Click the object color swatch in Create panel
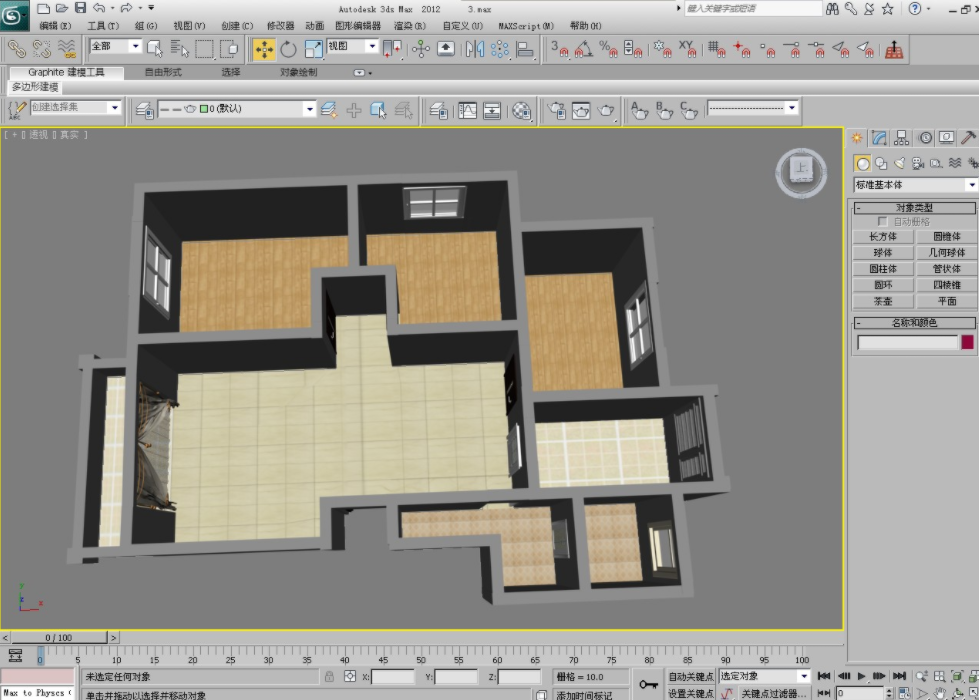The width and height of the screenshot is (979, 700). point(966,342)
